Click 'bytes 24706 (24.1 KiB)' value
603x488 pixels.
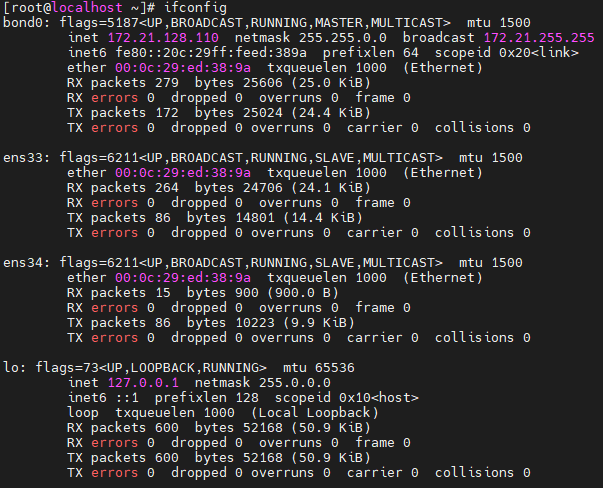(283, 188)
